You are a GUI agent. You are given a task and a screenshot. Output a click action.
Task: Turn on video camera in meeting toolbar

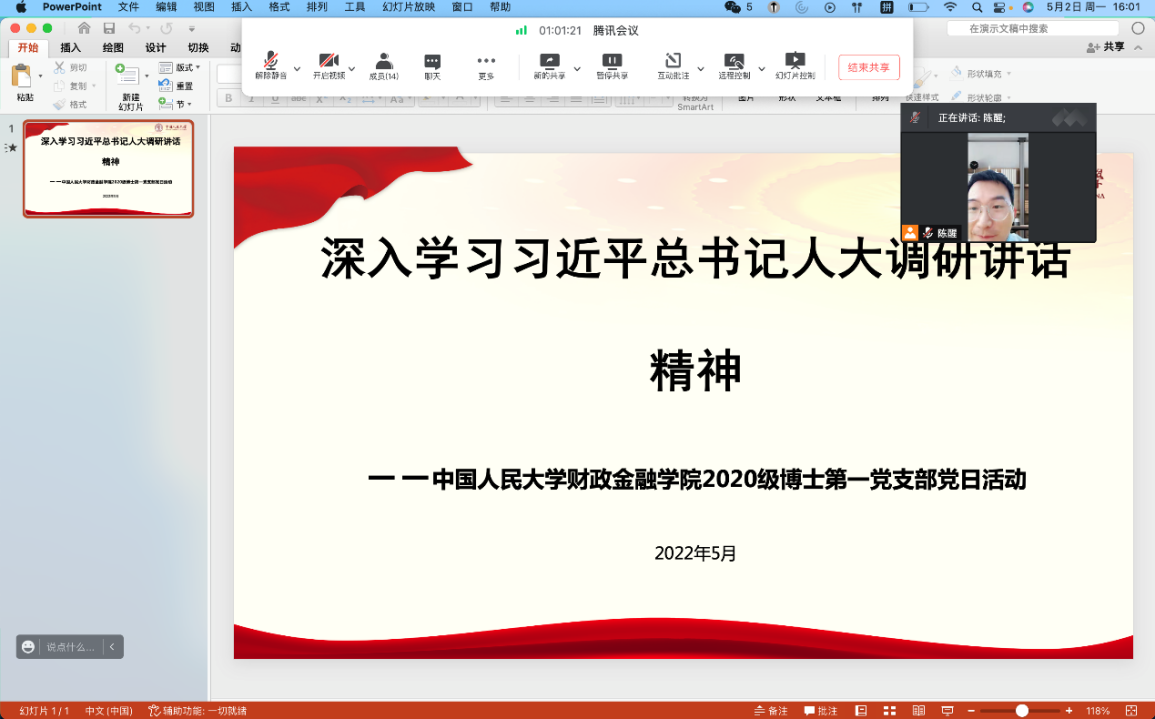(x=328, y=66)
